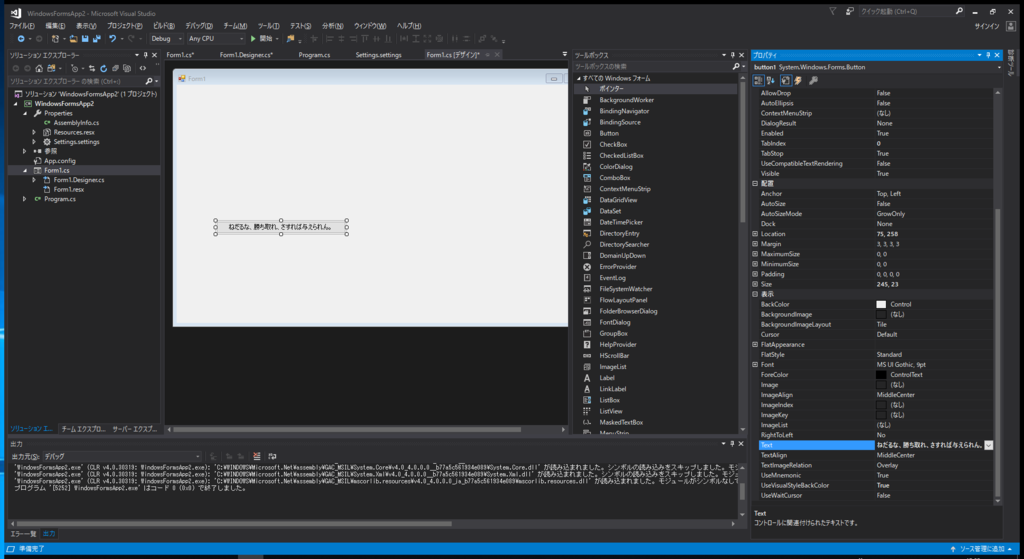1024x559 pixels.
Task: Refresh the Solution Explorer
Action: tap(103, 68)
